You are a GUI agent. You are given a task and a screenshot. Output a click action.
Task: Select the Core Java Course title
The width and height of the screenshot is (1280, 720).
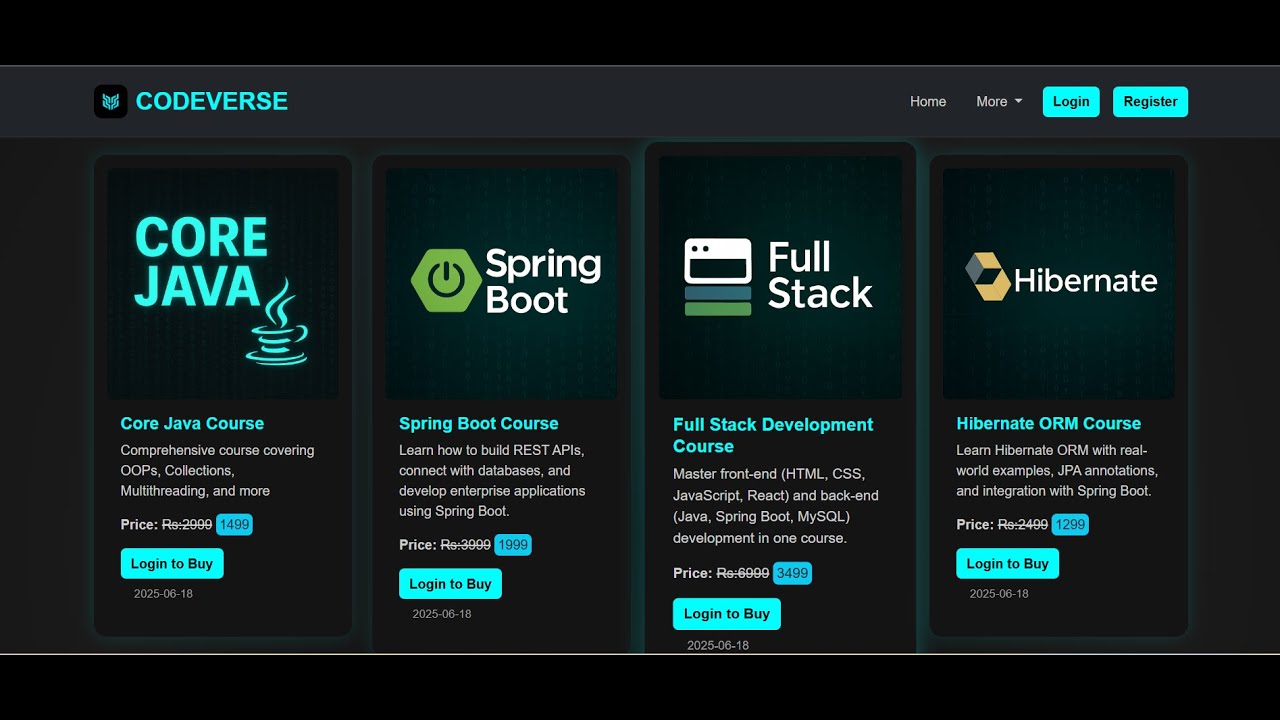(192, 423)
